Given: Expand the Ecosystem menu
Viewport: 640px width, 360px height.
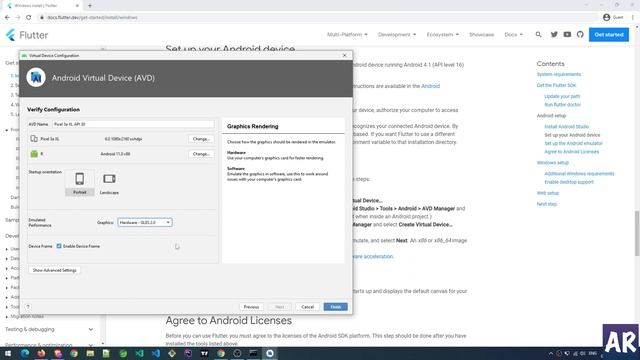Looking at the screenshot, I should click(442, 35).
